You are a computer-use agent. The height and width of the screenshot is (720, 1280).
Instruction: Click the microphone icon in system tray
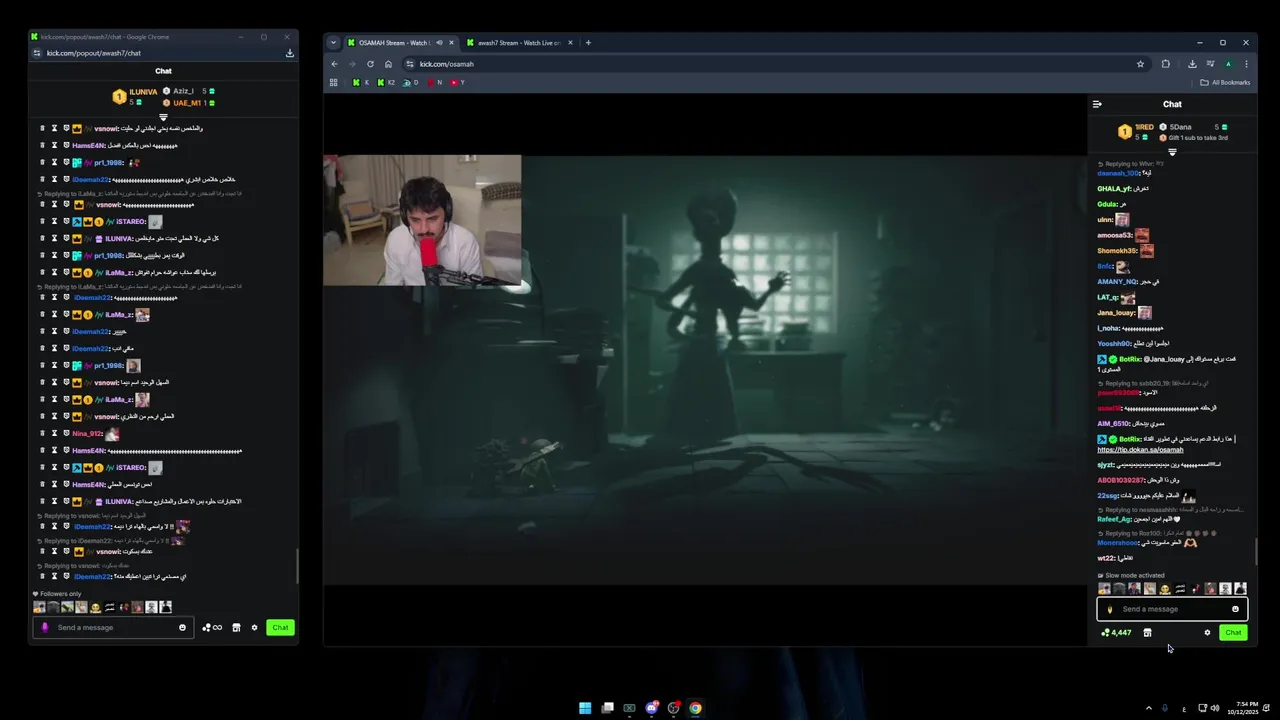1164,708
